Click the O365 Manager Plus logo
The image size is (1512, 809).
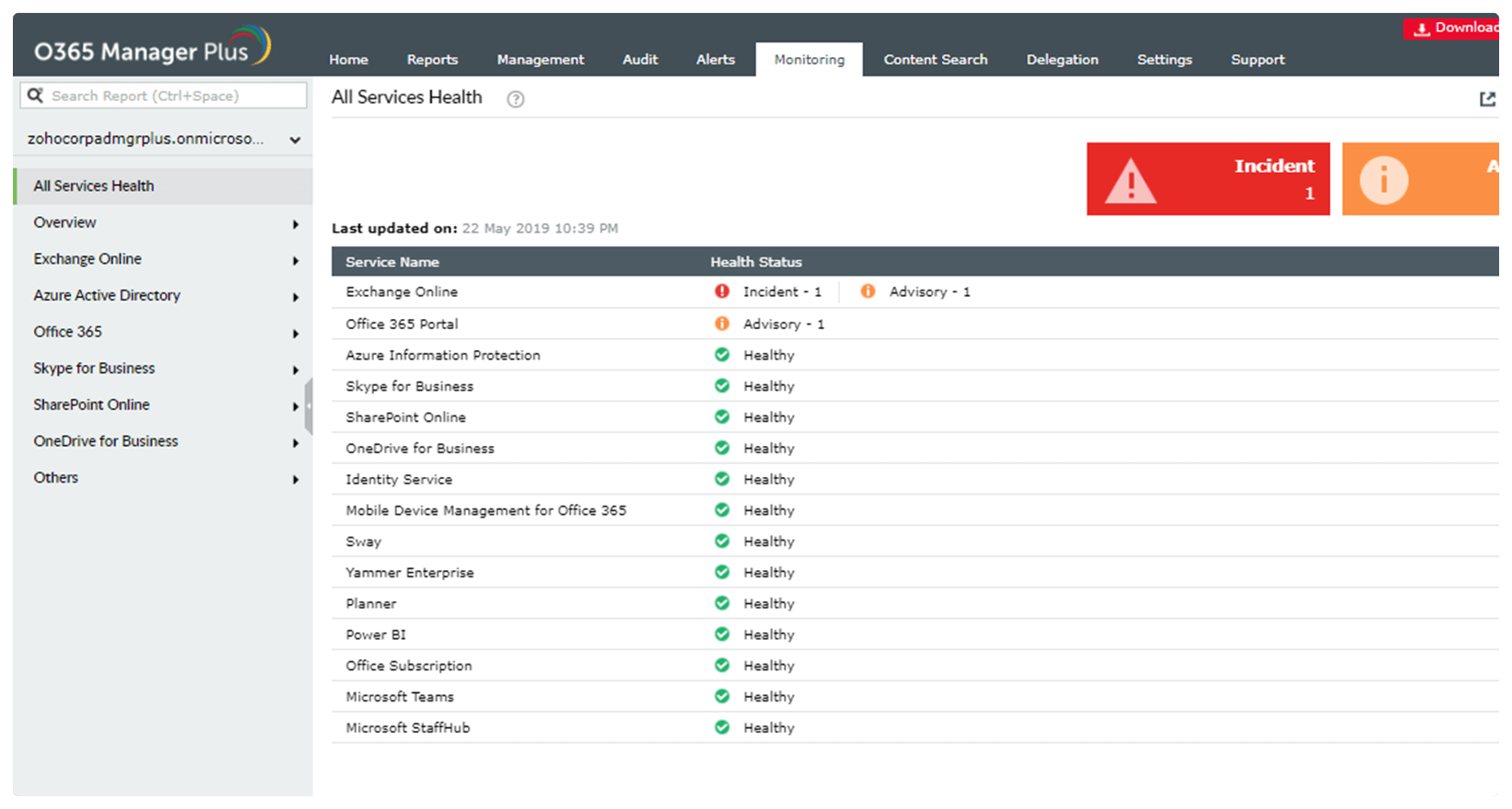tap(153, 47)
